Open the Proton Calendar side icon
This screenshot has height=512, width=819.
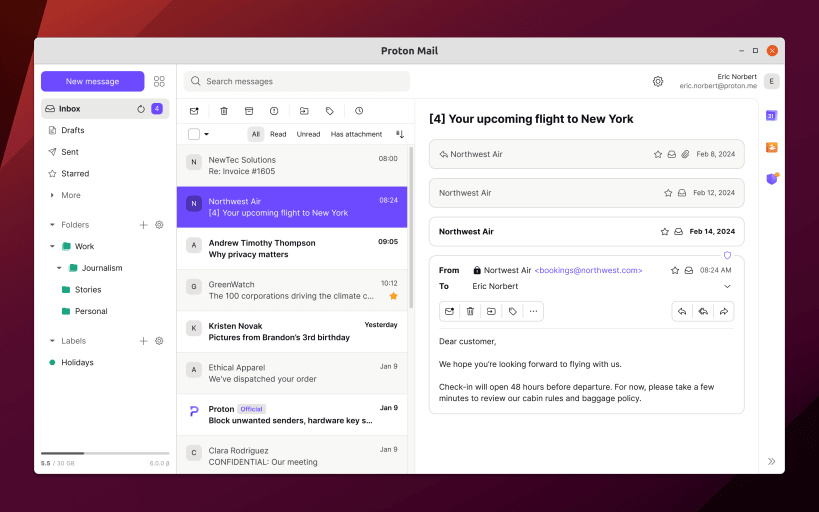click(x=771, y=115)
